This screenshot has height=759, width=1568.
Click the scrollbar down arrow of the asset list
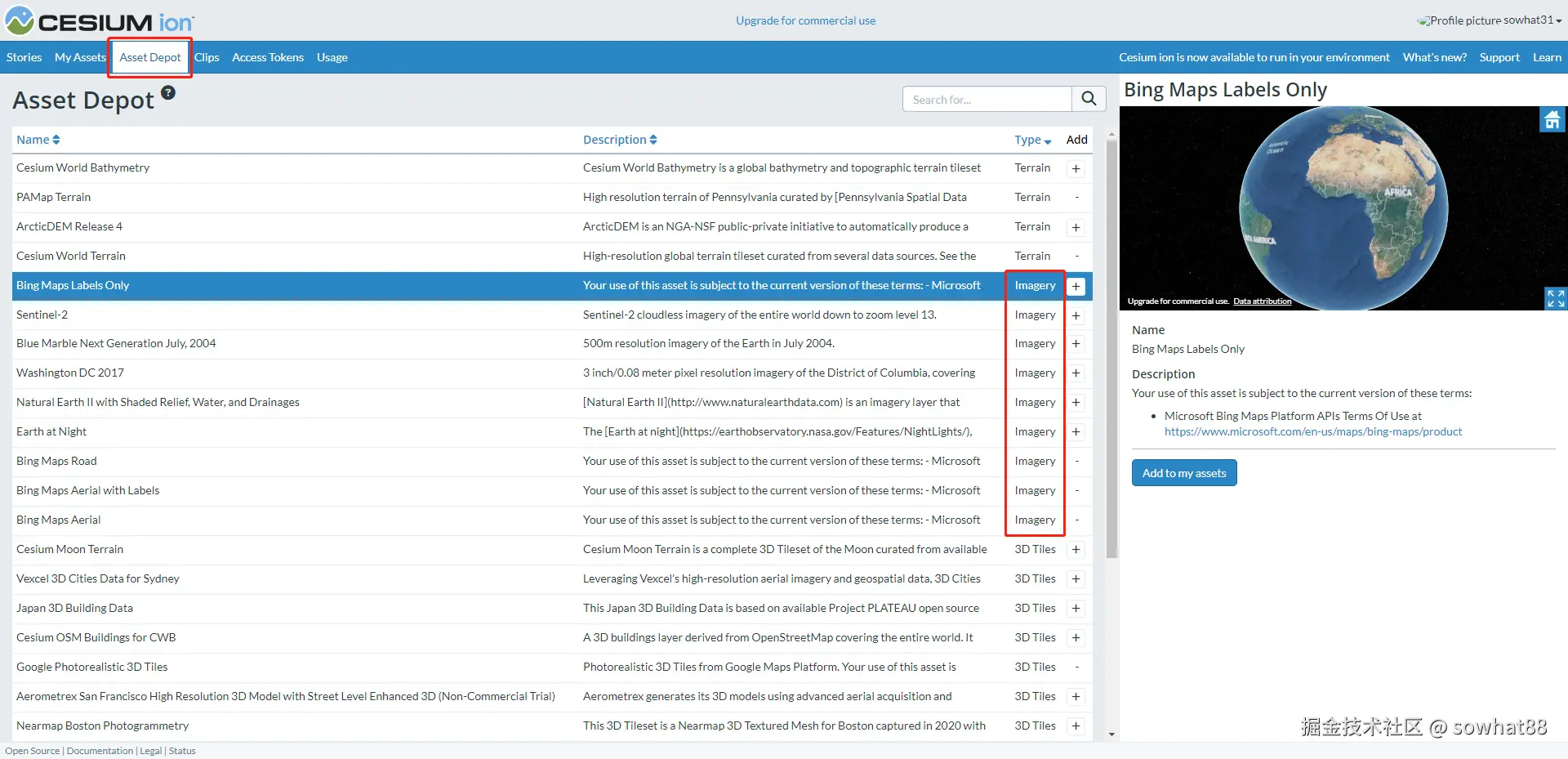(x=1111, y=734)
